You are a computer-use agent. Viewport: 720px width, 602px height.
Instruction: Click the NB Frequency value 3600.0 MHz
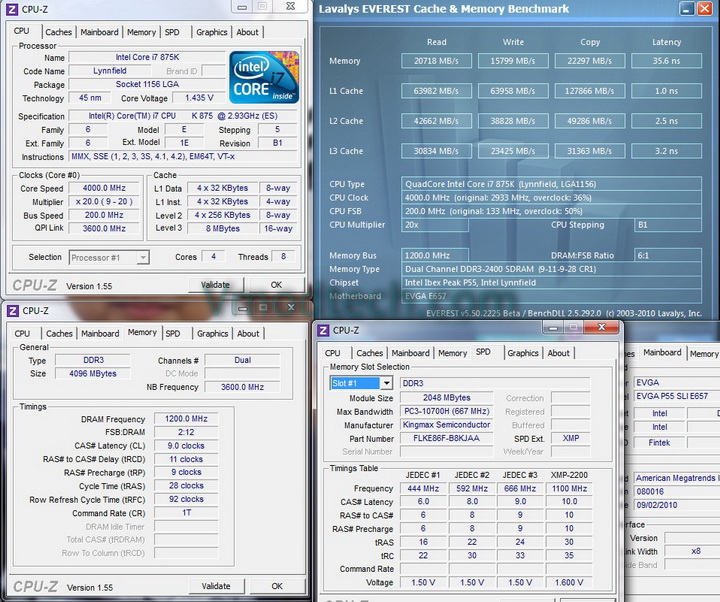(x=242, y=387)
